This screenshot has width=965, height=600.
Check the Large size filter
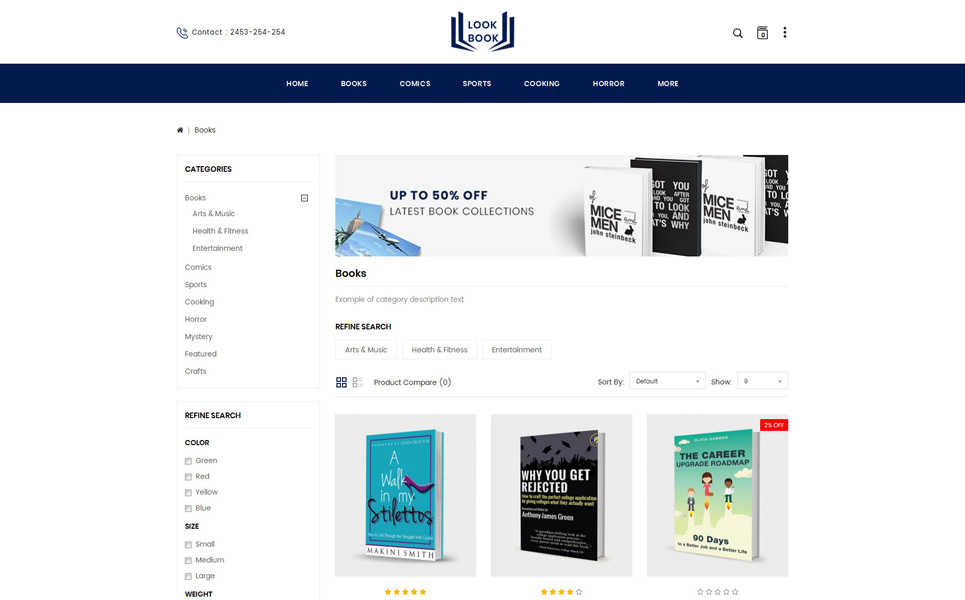pos(188,577)
